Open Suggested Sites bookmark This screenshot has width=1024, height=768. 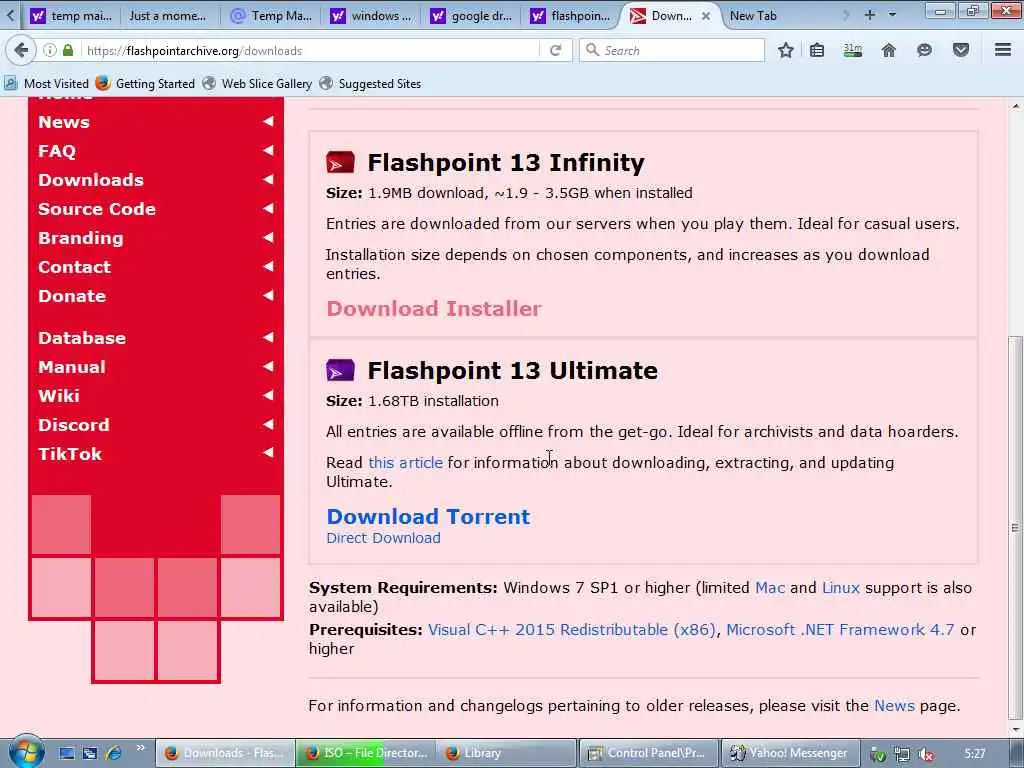click(370, 84)
